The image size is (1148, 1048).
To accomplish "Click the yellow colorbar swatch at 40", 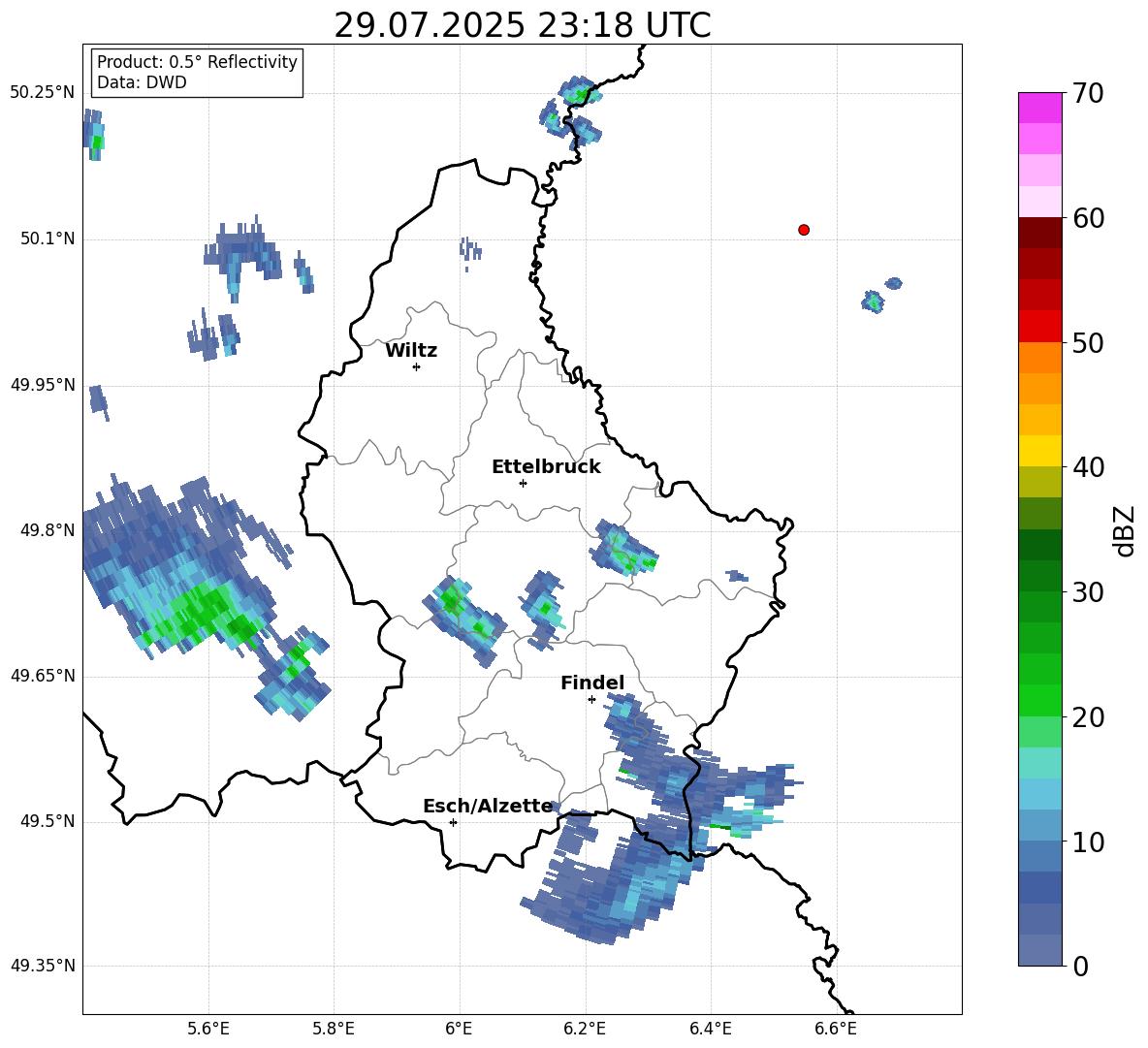I will [1039, 451].
